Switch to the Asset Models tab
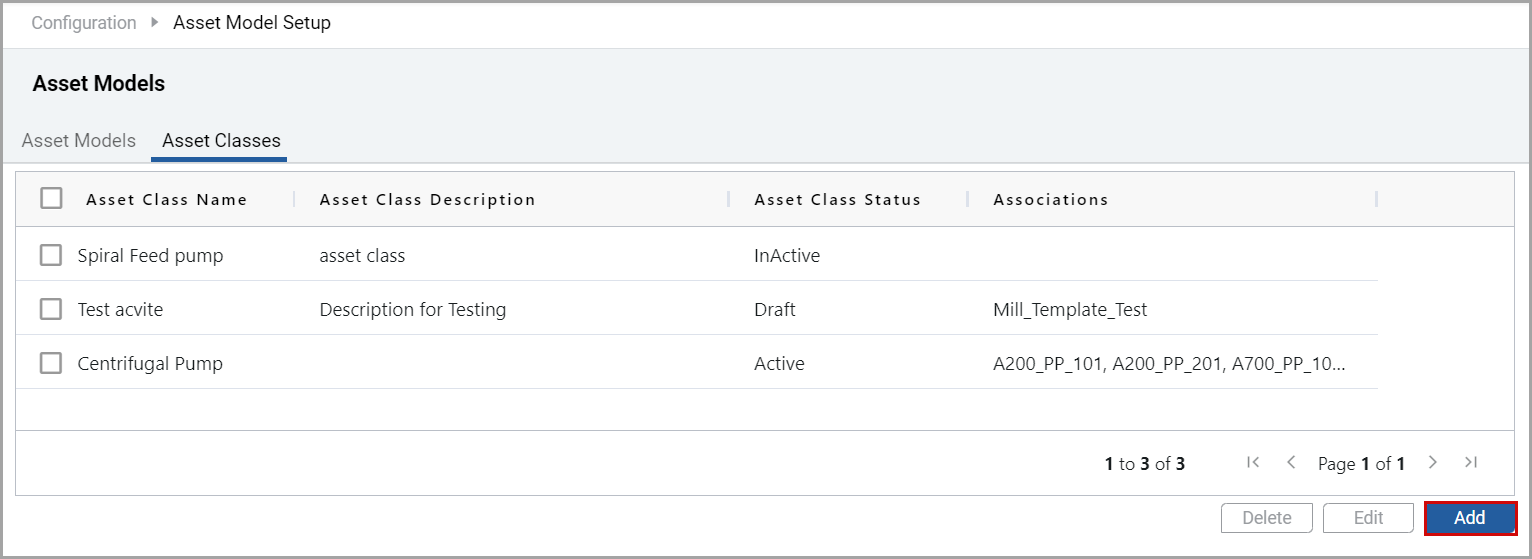The height and width of the screenshot is (559, 1532). click(x=79, y=140)
